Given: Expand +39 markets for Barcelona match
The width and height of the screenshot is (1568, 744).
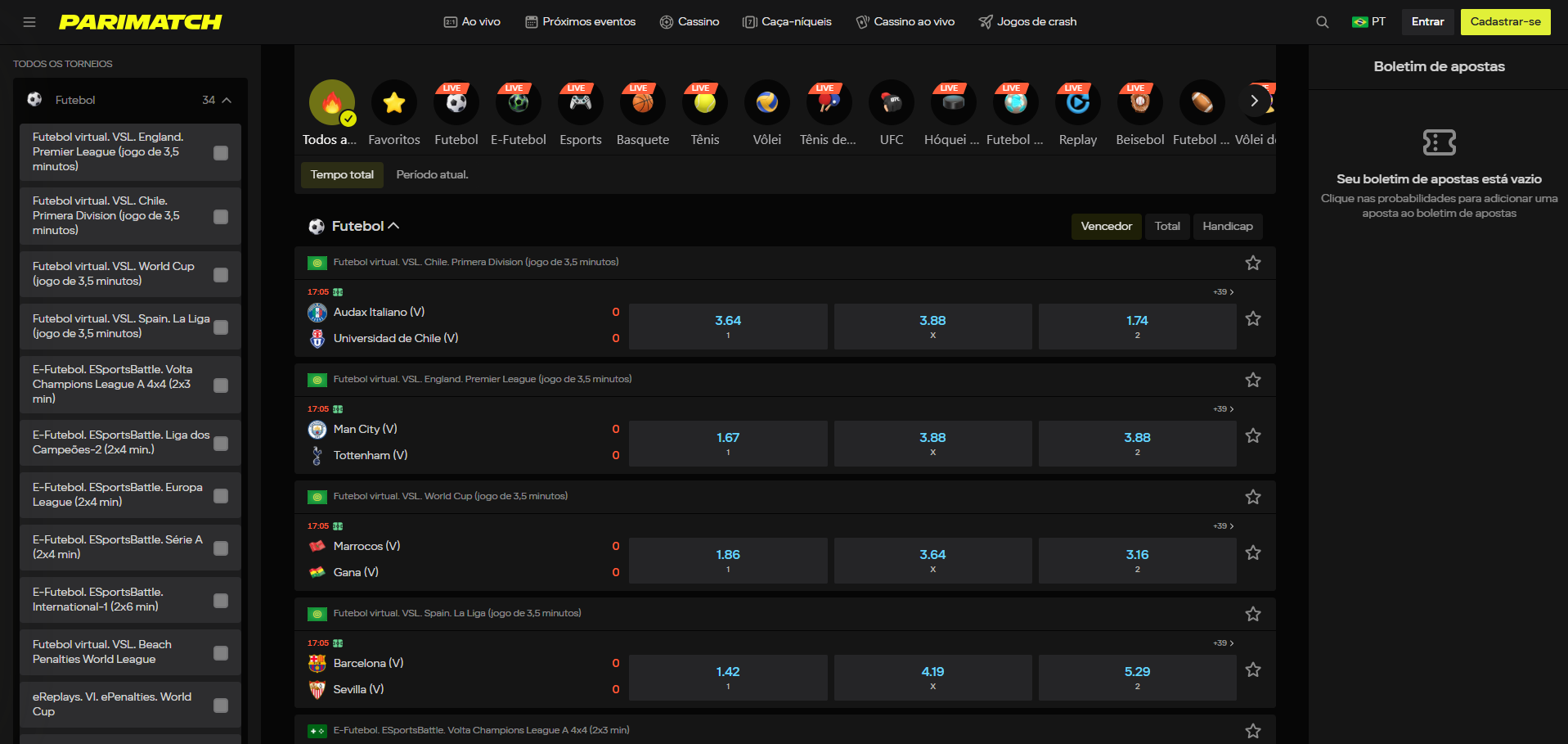Looking at the screenshot, I should (1224, 643).
